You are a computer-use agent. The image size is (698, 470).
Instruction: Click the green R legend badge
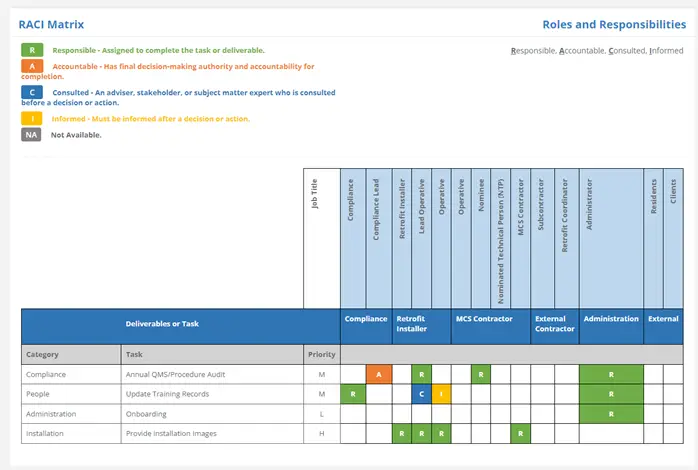click(x=32, y=50)
